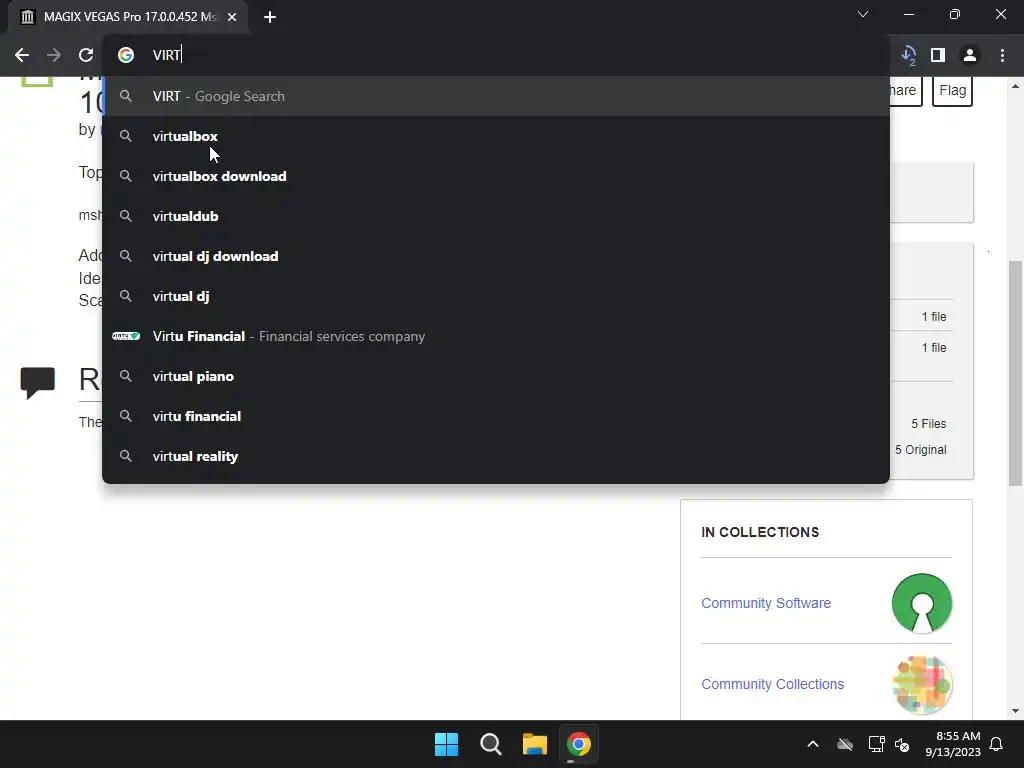Click the first '1 file' entry
The height and width of the screenshot is (768, 1024).
pyautogui.click(x=933, y=317)
